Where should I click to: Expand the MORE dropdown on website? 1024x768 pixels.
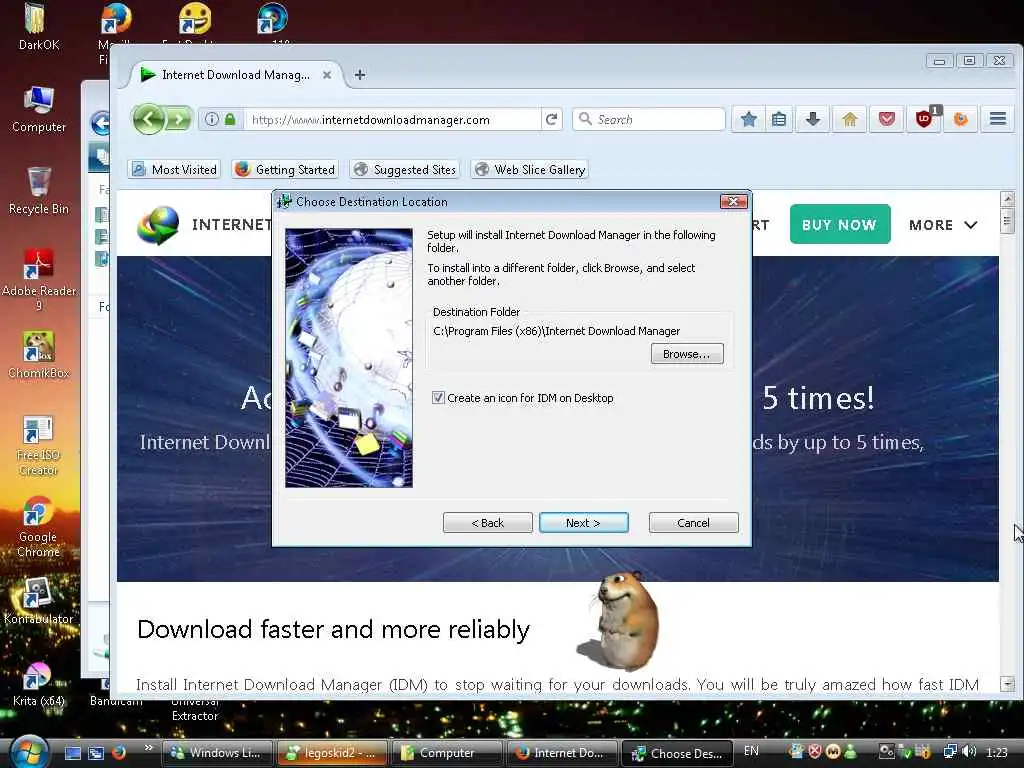coord(943,225)
